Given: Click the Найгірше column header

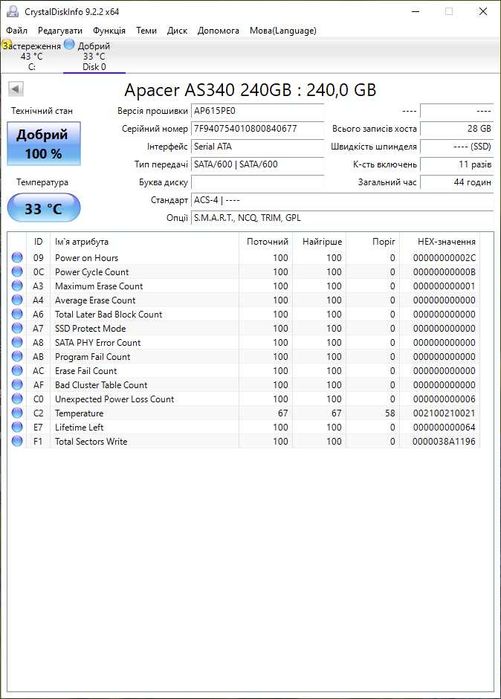Looking at the screenshot, I should [x=319, y=242].
